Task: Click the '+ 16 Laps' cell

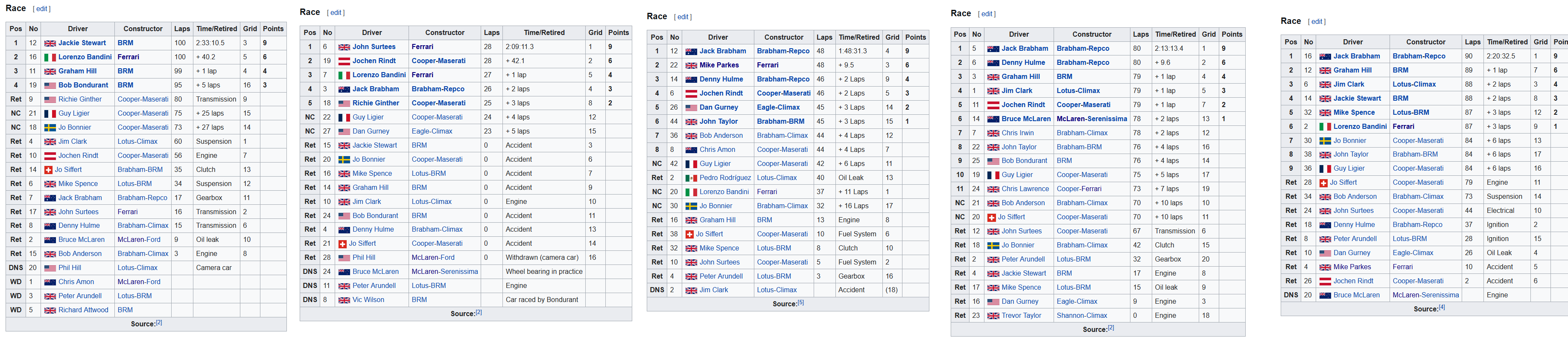Action: (859, 206)
